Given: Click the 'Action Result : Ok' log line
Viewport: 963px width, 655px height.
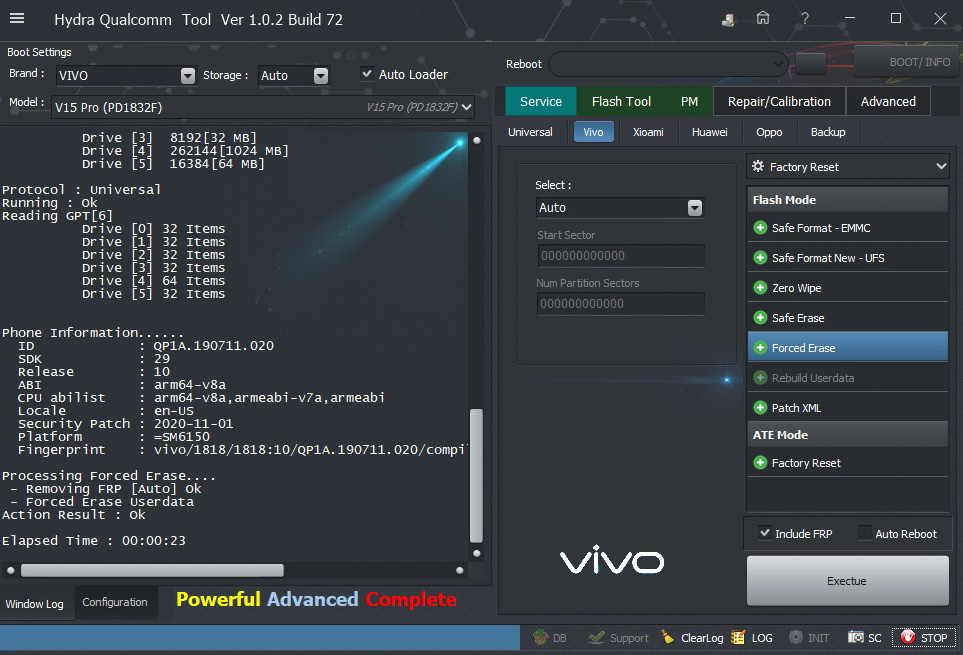Looking at the screenshot, I should click(x=74, y=515).
